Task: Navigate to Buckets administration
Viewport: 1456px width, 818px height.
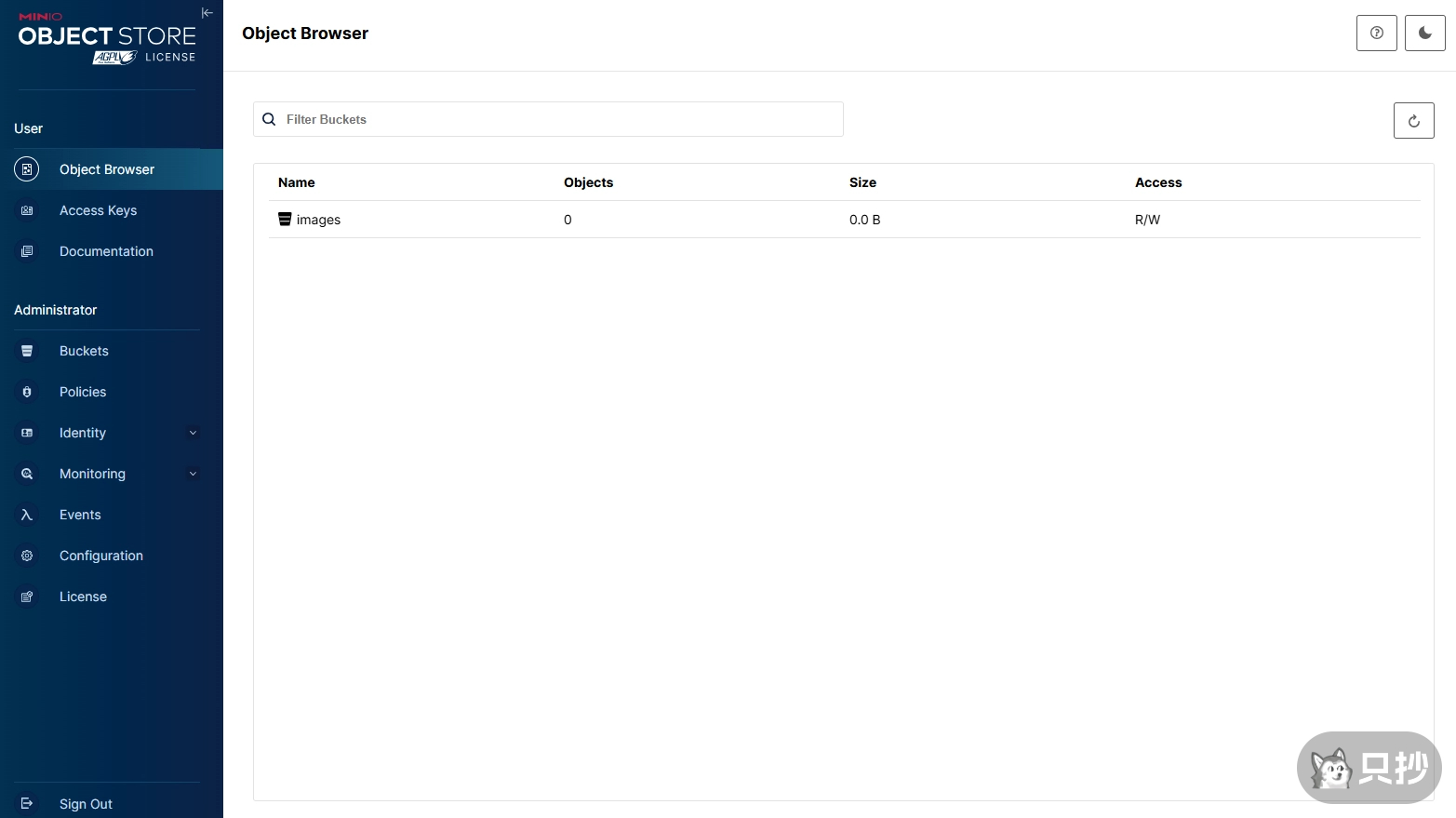Action: [x=84, y=351]
